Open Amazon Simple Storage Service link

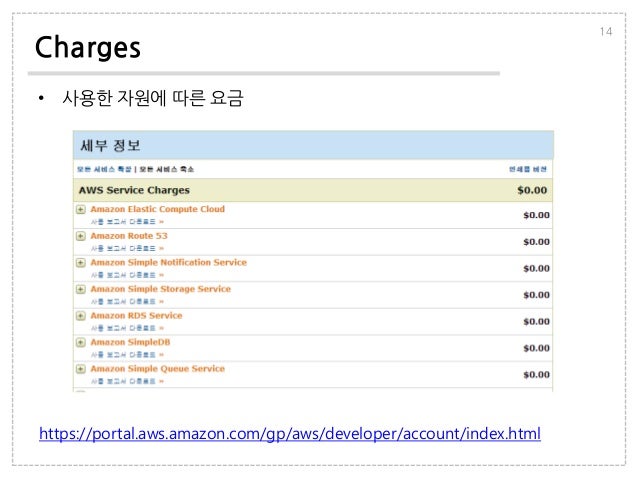click(160, 289)
